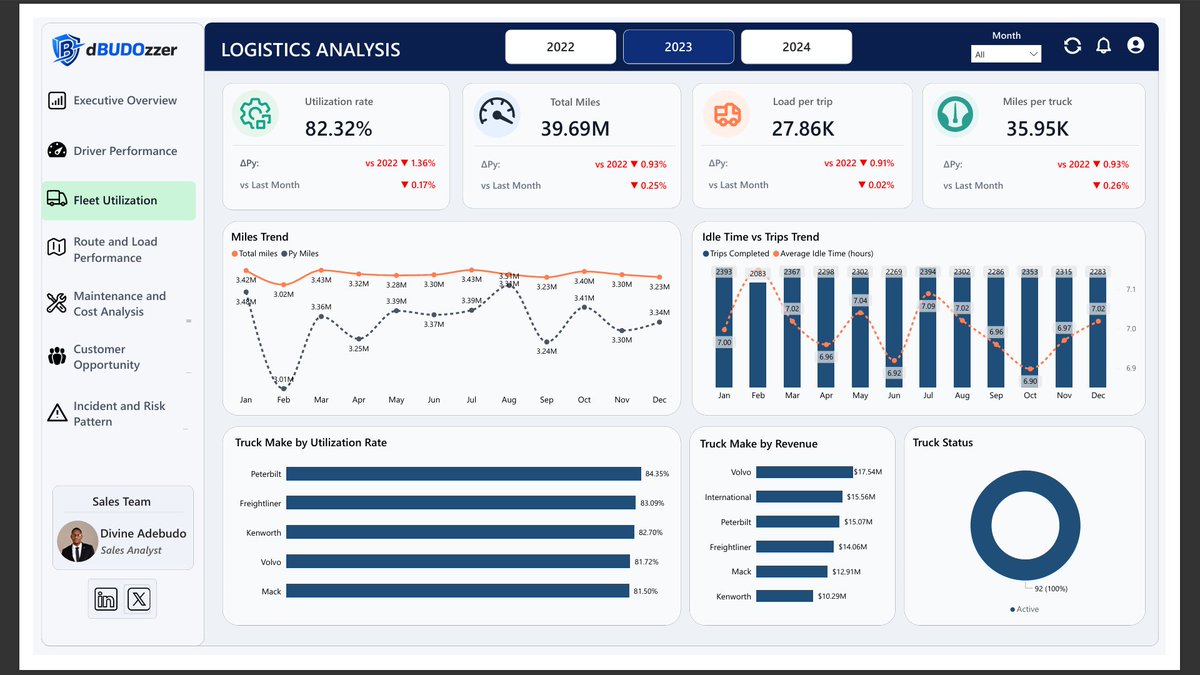Click the Oct trips completed bar
Screen dimensions: 1200x675
coord(1030,327)
